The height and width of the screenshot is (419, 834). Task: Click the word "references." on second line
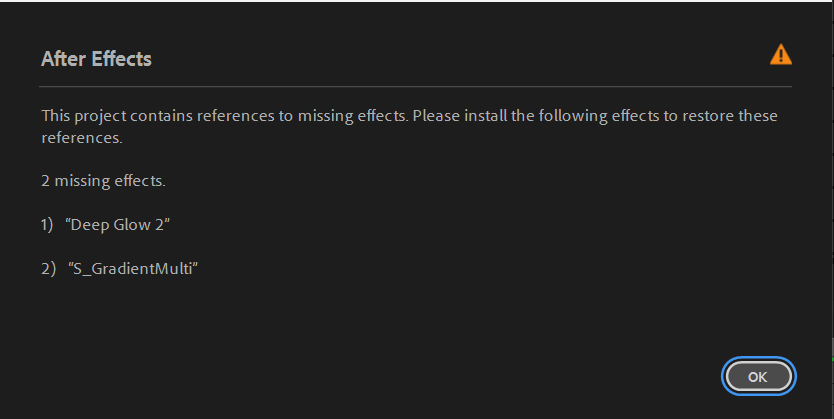[81, 138]
